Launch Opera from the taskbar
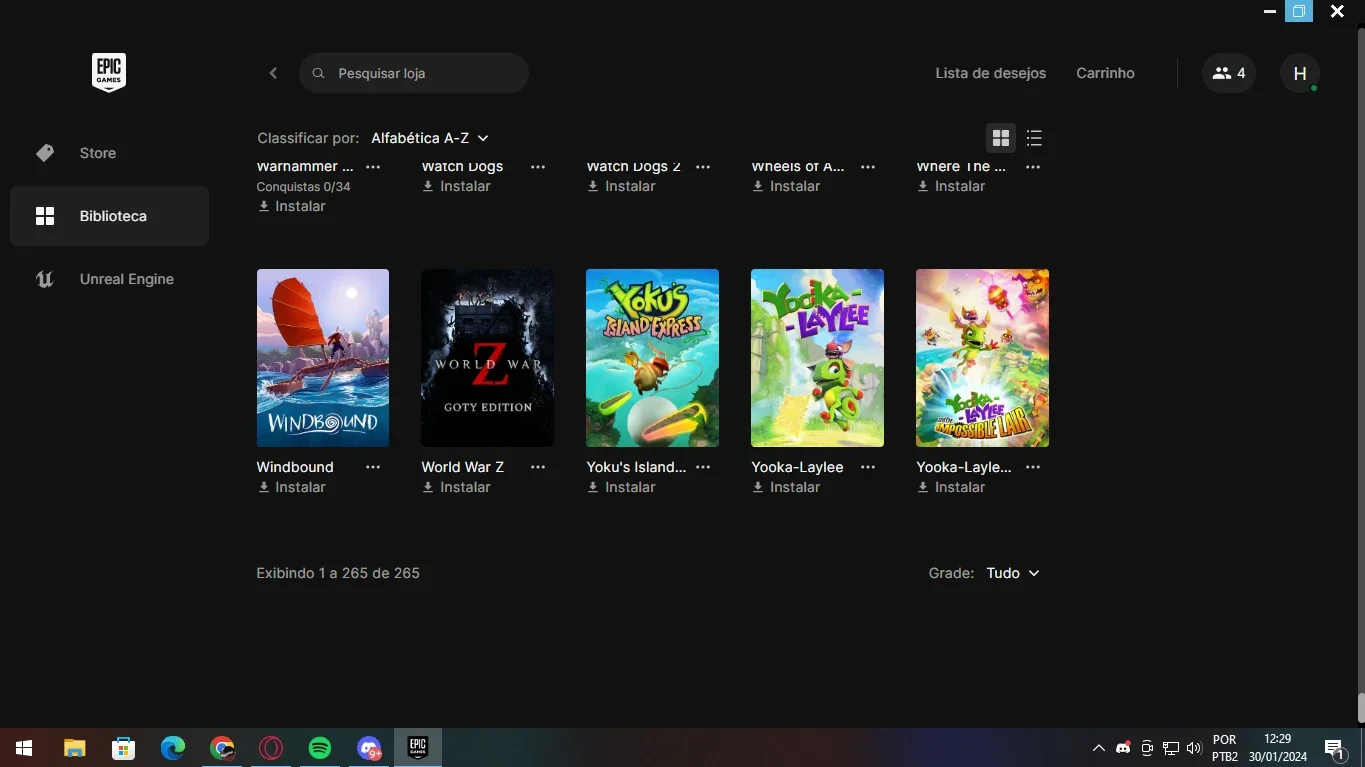 (x=271, y=748)
